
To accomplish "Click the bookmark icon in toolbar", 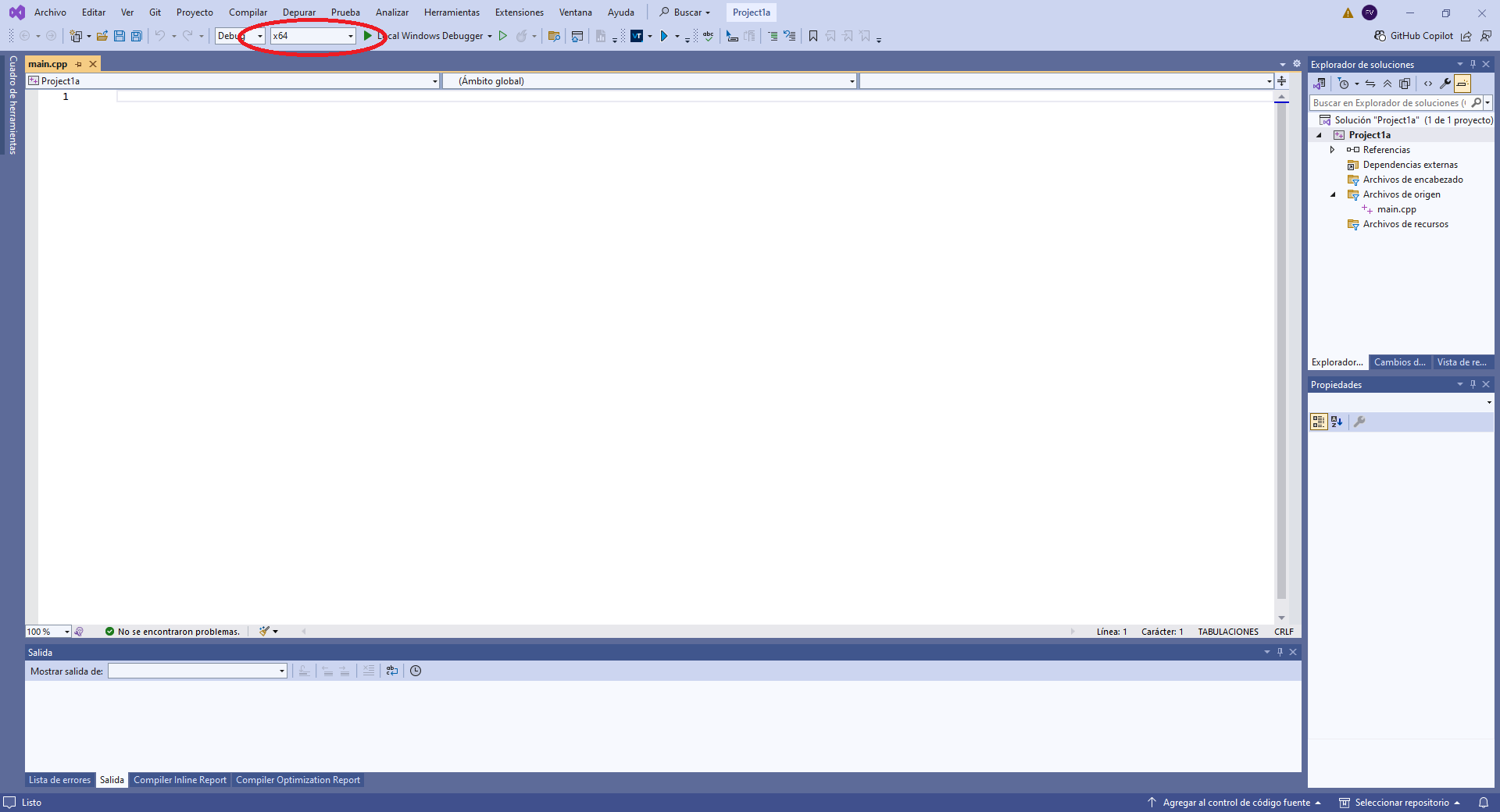I will pos(813,36).
